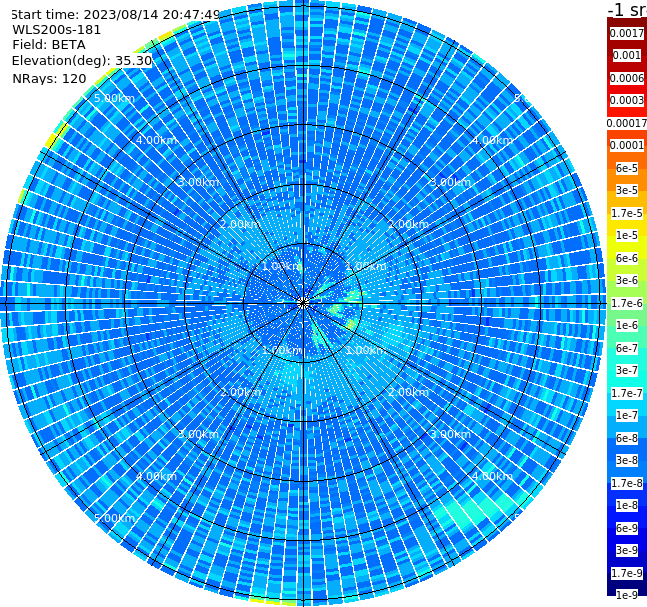Select the 6e-9 colorbar label

pyautogui.click(x=627, y=528)
